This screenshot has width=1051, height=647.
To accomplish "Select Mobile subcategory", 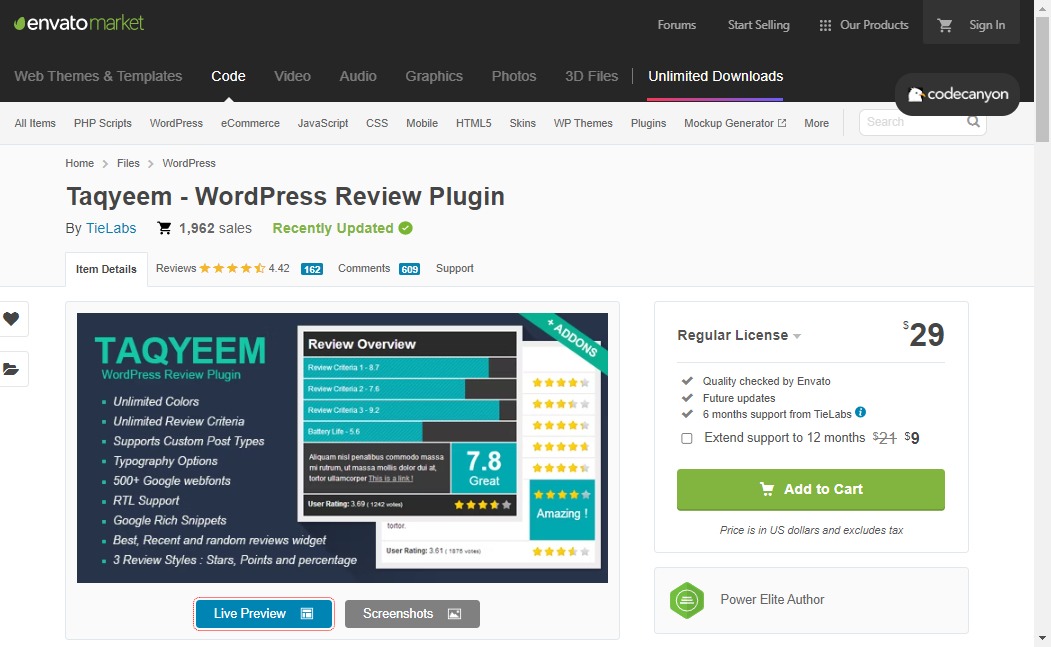I will click(422, 123).
